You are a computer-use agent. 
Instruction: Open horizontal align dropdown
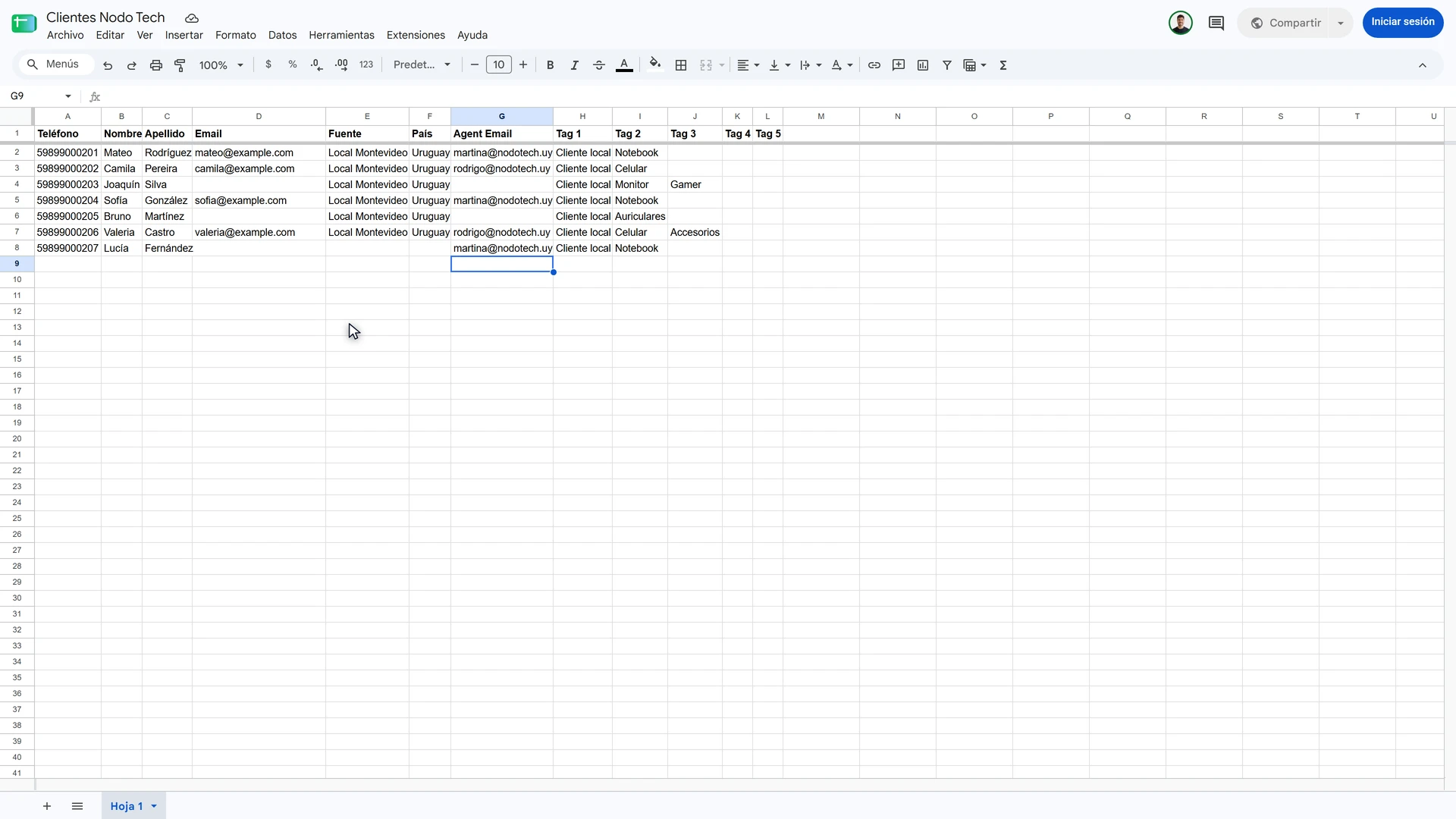pyautogui.click(x=748, y=65)
